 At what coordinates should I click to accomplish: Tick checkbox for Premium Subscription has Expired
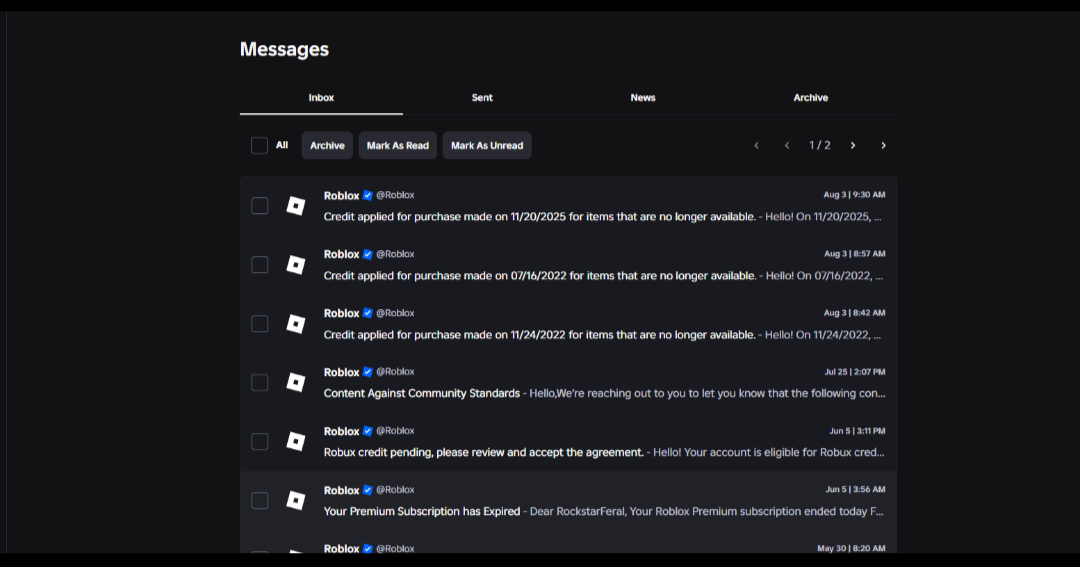coord(260,500)
